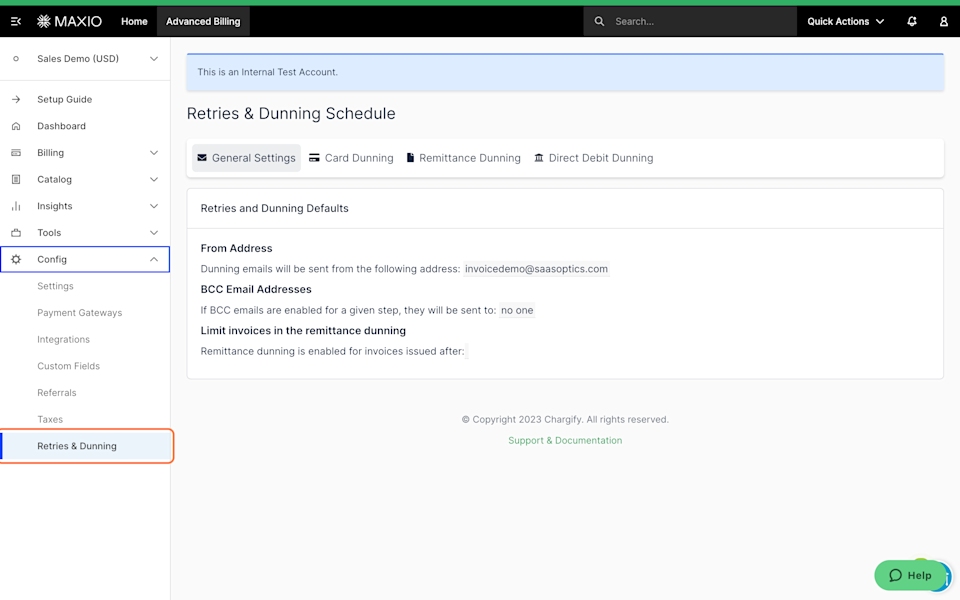Click the Config gear icon
This screenshot has width=960, height=600.
16,260
